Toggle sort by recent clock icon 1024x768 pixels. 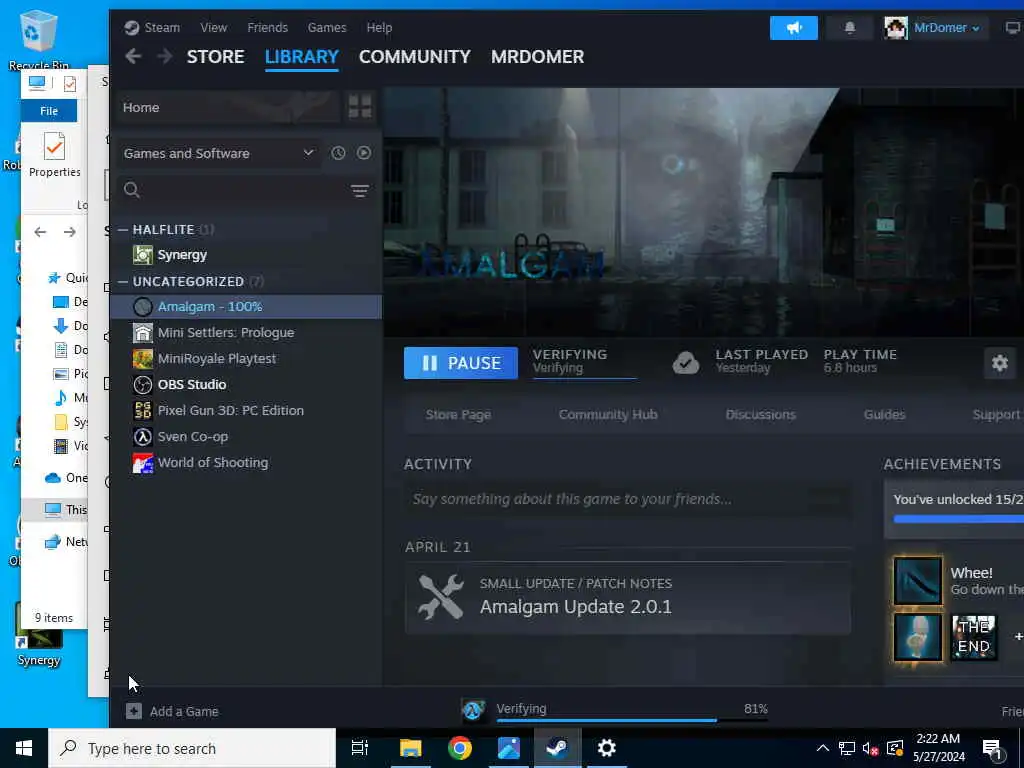click(x=338, y=153)
